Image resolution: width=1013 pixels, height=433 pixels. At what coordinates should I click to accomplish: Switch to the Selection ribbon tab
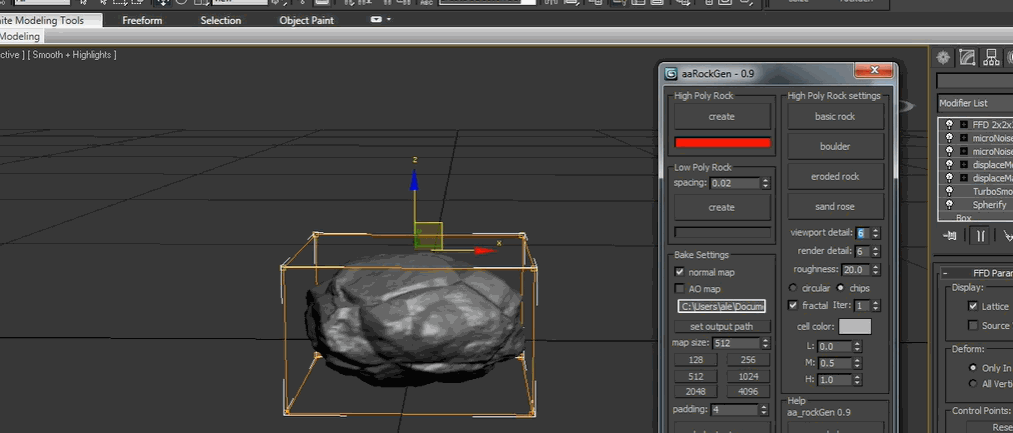(x=220, y=21)
